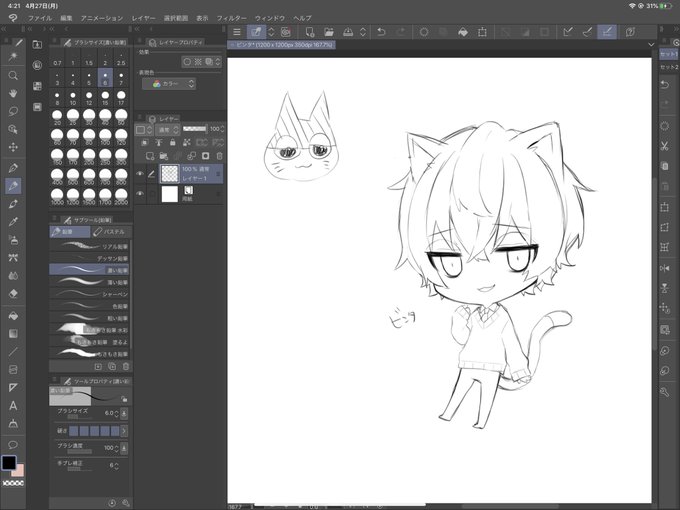This screenshot has width=680, height=510.
Task: Open the アニメーション menu
Action: (x=102, y=18)
